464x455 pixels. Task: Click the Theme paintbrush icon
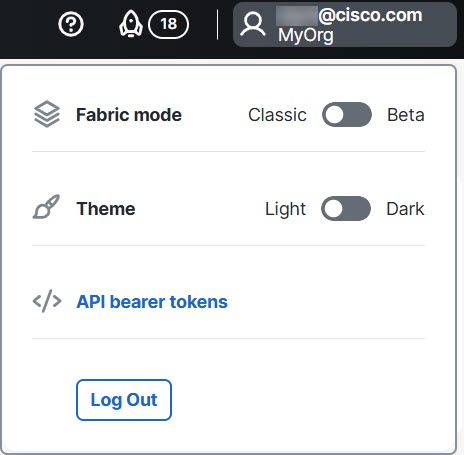point(46,207)
